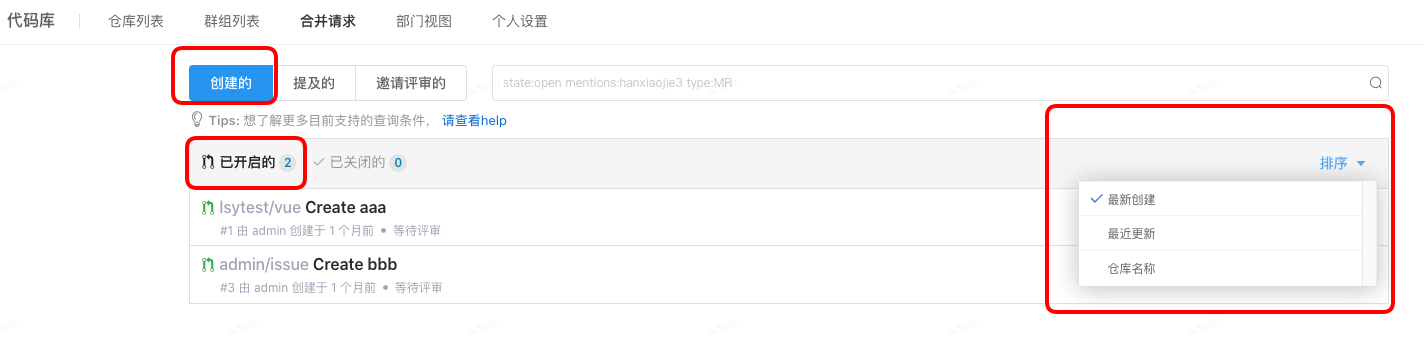Click the merge request search field
The image size is (1424, 362).
tap(930, 83)
